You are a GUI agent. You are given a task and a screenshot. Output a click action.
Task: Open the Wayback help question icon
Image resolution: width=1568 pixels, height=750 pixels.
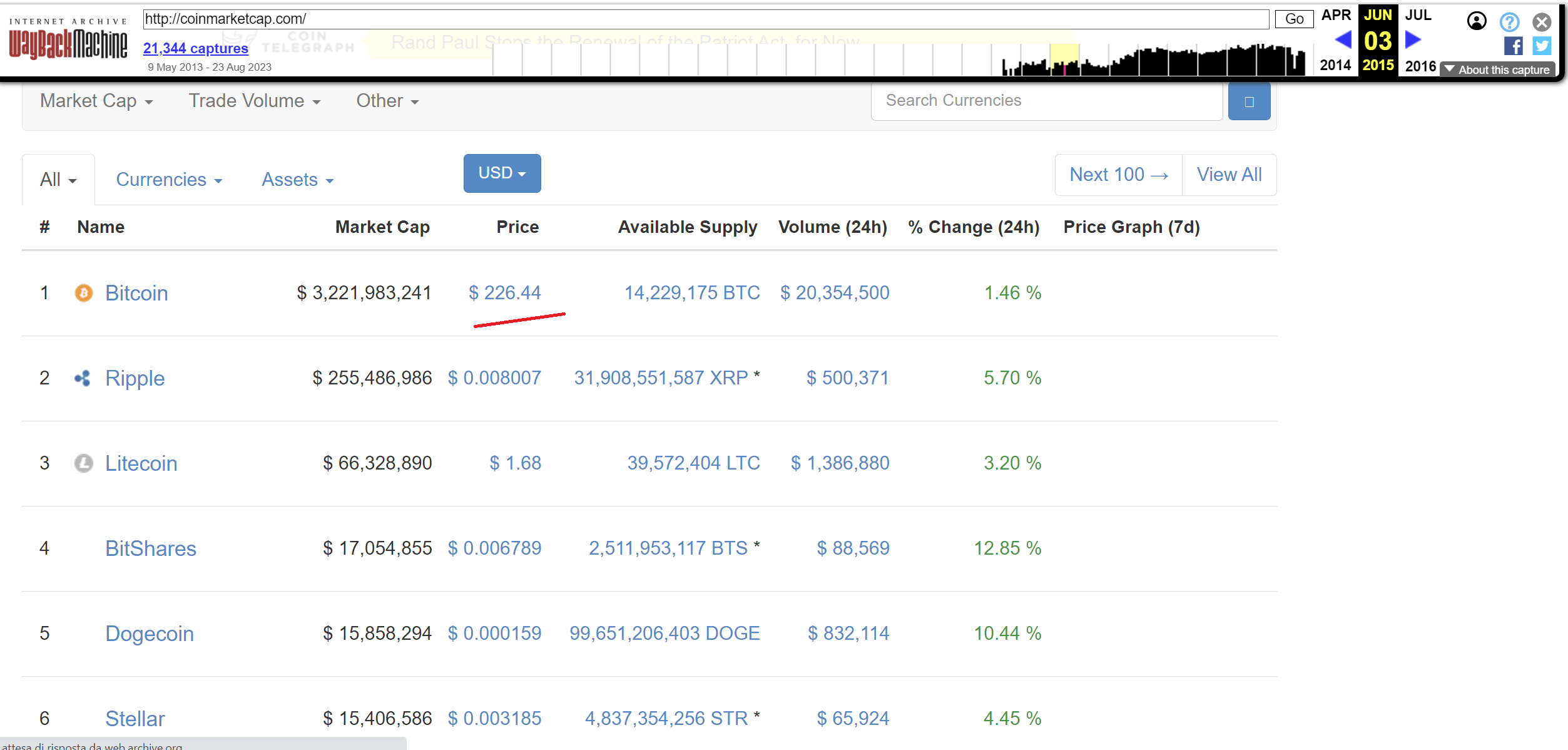(1509, 22)
